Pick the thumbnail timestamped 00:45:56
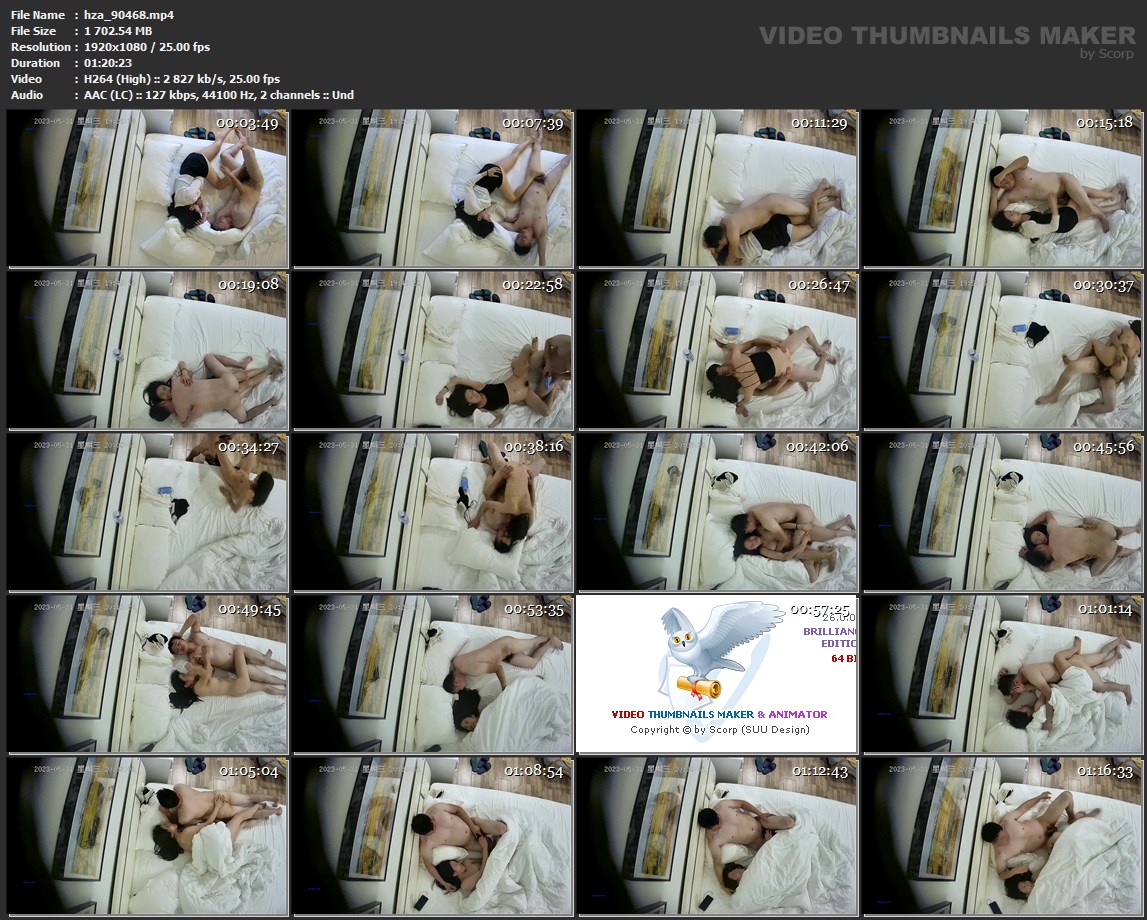The height and width of the screenshot is (920, 1147). [1003, 512]
